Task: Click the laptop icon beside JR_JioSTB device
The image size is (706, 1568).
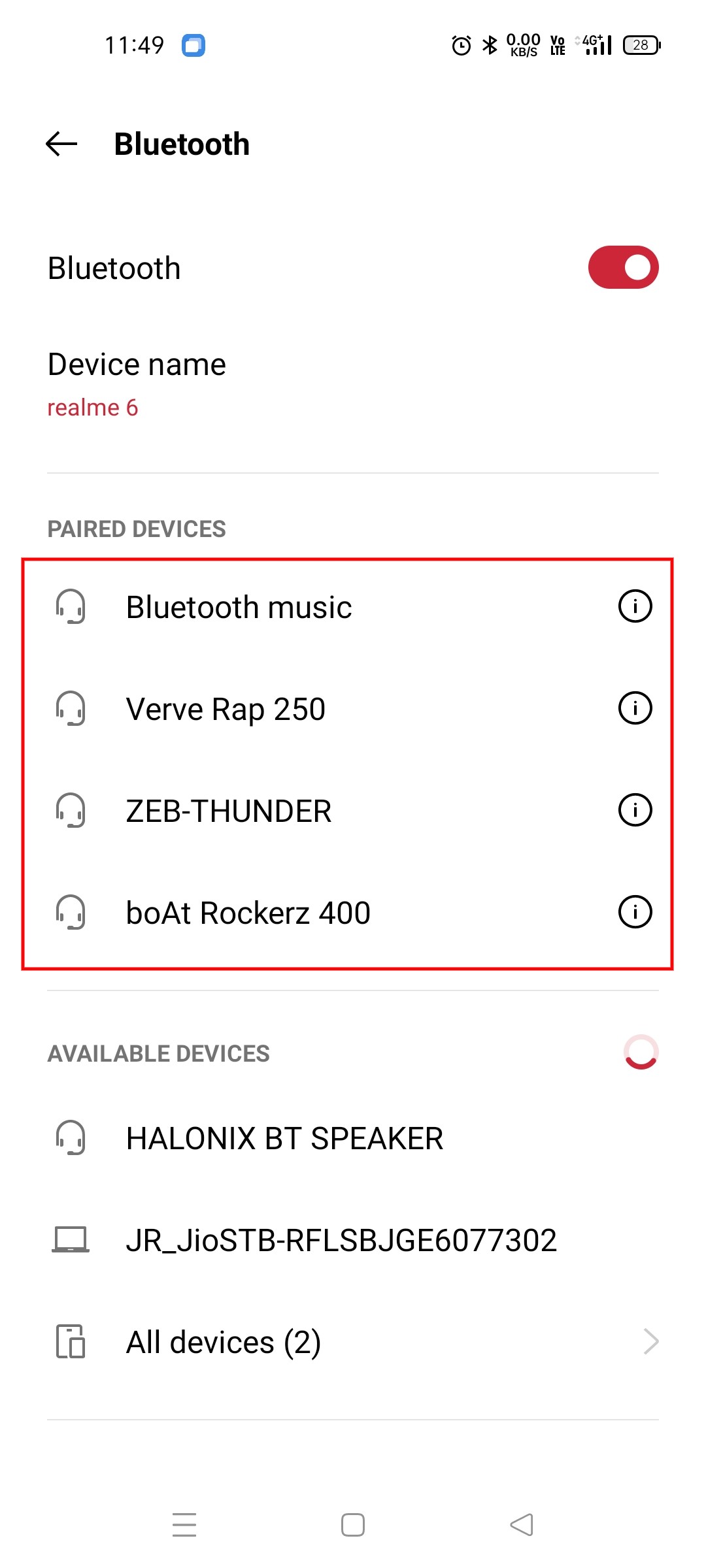Action: [x=71, y=1239]
